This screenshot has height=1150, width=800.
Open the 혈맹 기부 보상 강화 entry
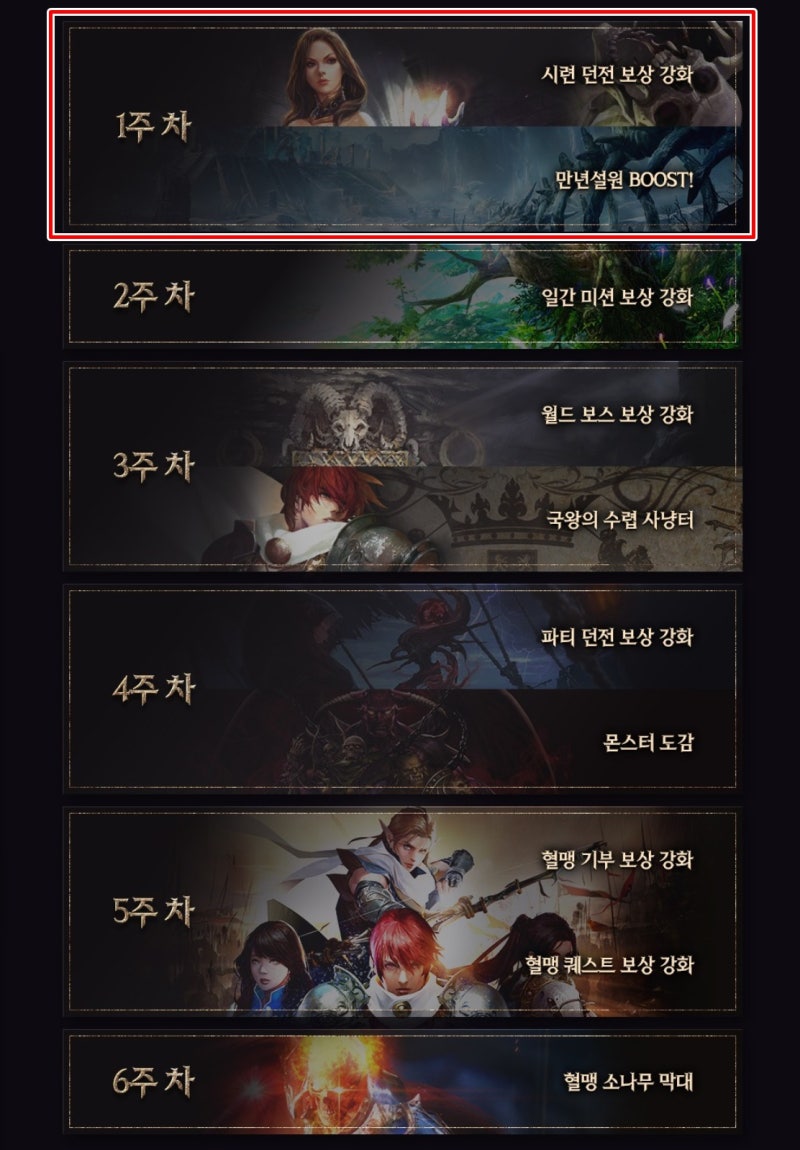(617, 860)
